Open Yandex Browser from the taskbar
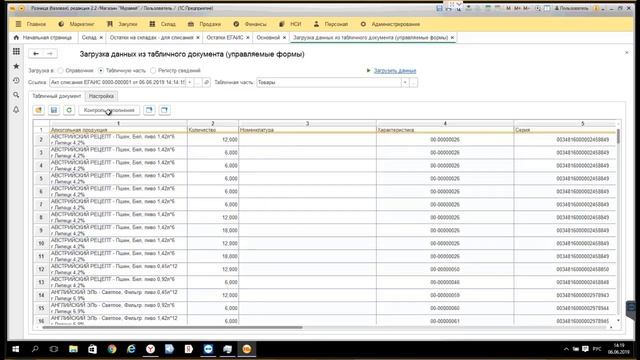Viewport: 640px width, 360px height. coord(151,349)
